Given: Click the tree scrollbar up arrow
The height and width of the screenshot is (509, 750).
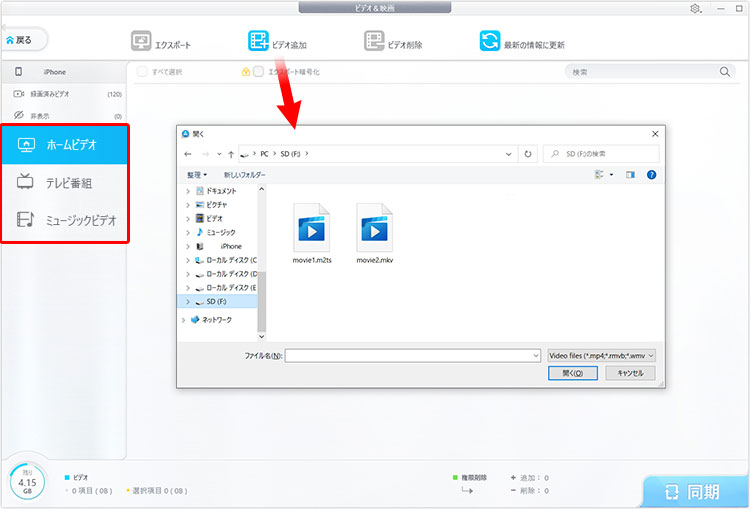Looking at the screenshot, I should point(262,189).
